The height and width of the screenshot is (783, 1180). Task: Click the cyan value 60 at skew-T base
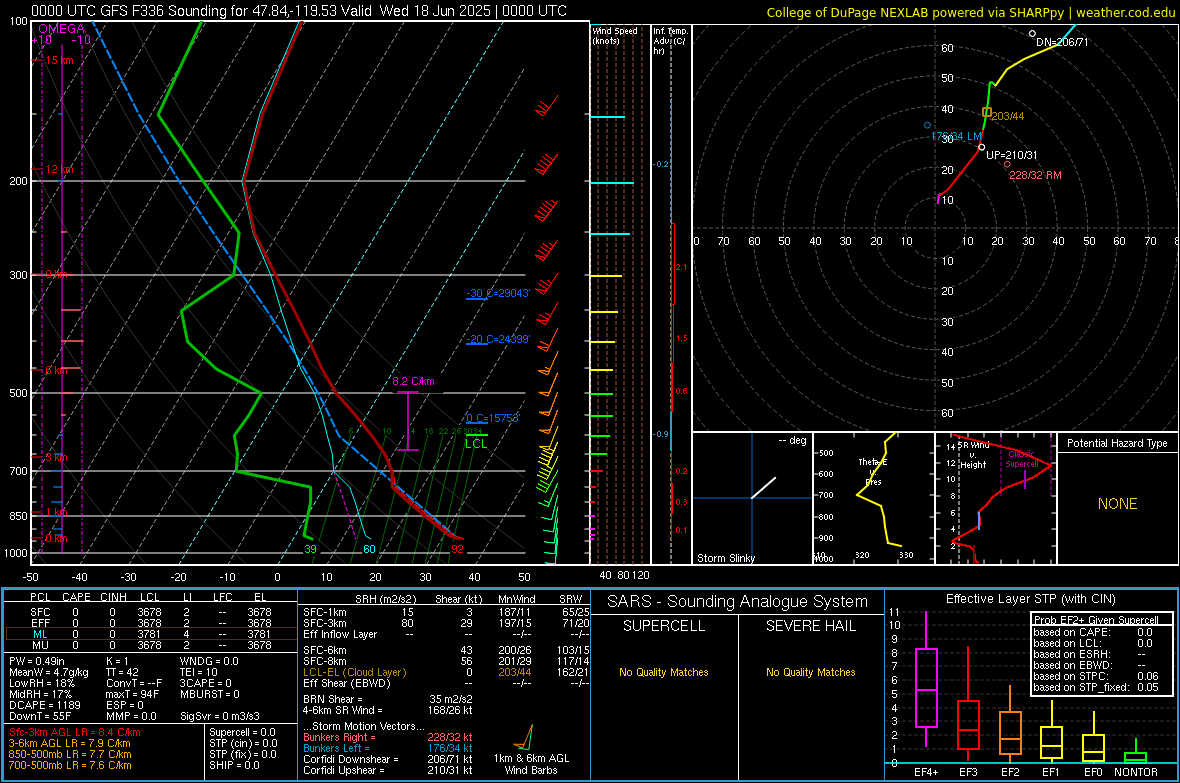click(x=369, y=549)
